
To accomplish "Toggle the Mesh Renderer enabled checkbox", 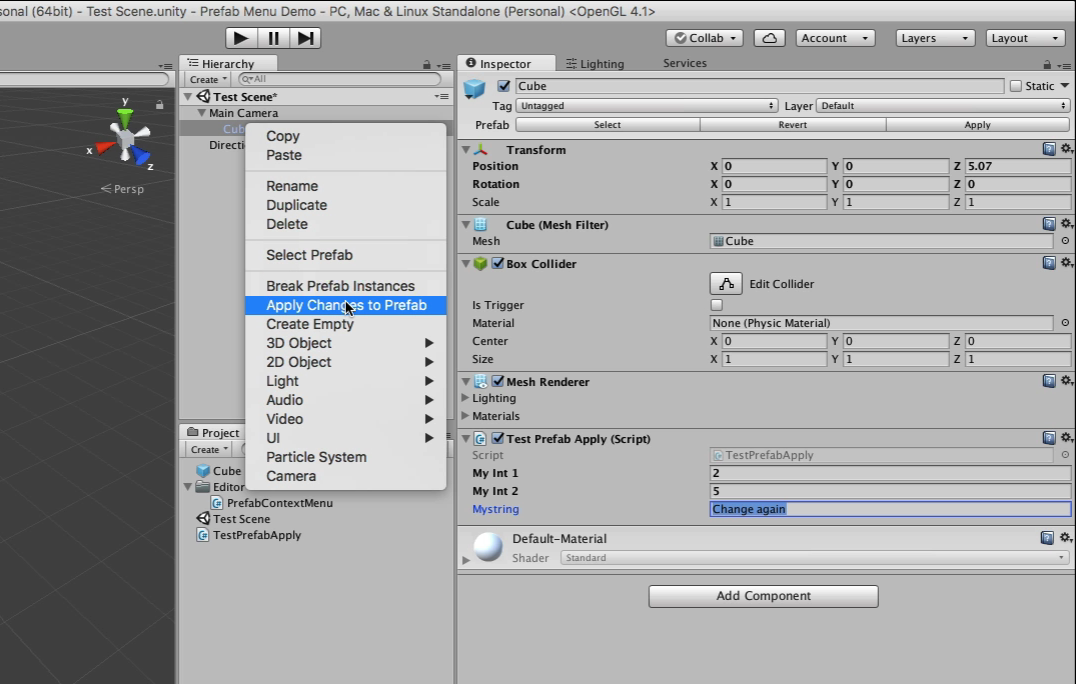I will point(498,381).
